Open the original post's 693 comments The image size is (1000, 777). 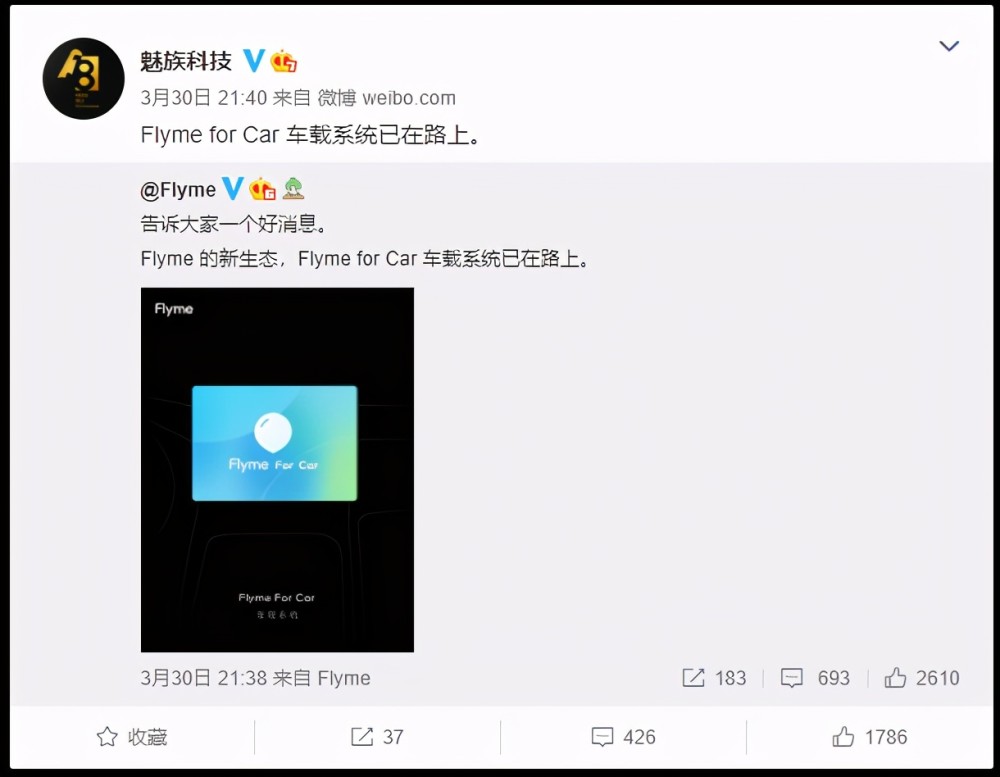point(815,677)
